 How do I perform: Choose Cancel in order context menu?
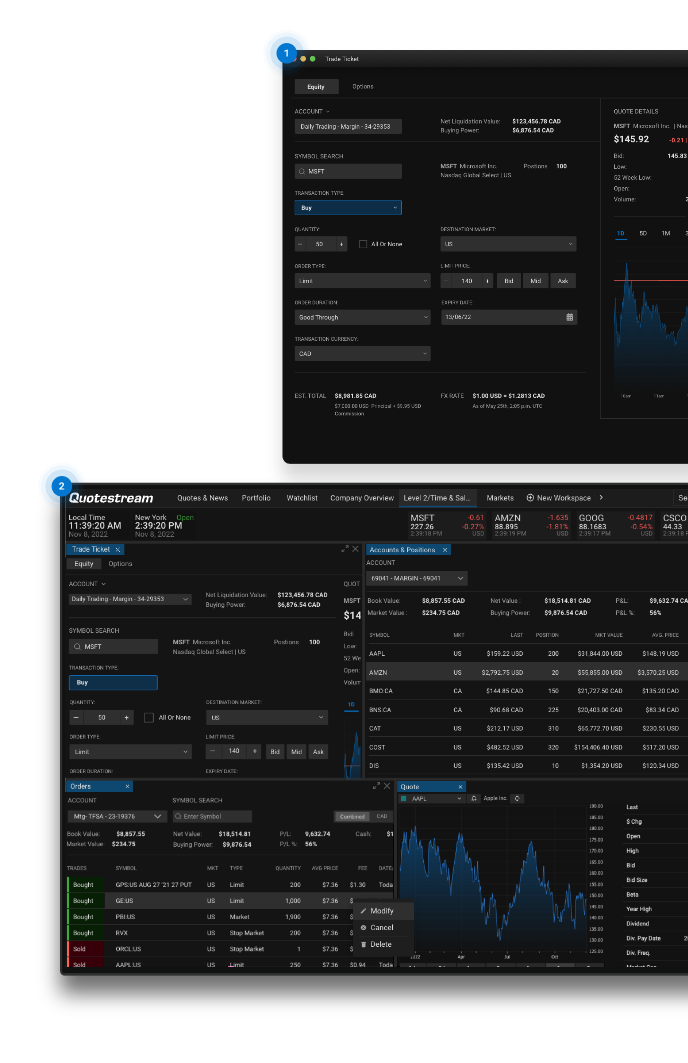click(x=382, y=927)
